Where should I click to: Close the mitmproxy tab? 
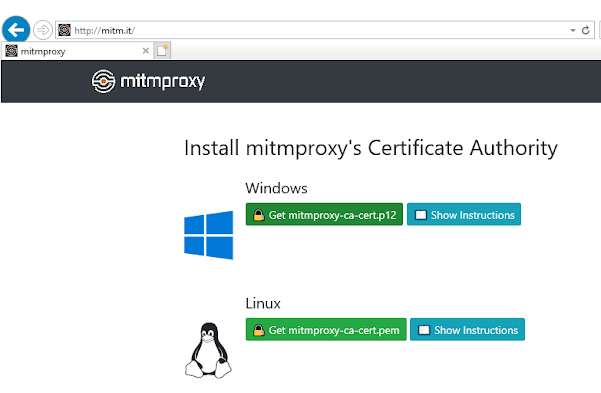146,51
